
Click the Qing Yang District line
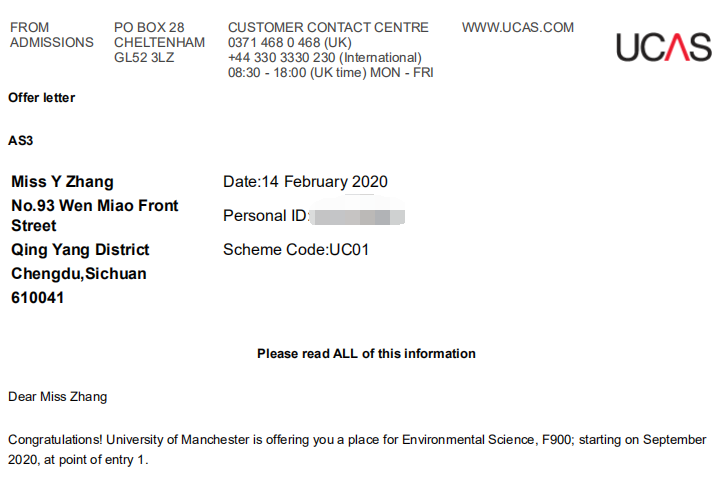coord(80,250)
